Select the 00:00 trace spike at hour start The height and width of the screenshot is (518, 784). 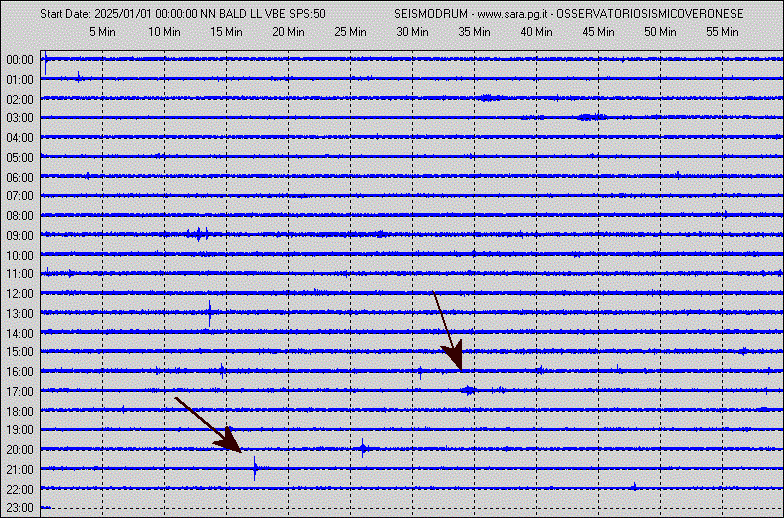tap(46, 62)
